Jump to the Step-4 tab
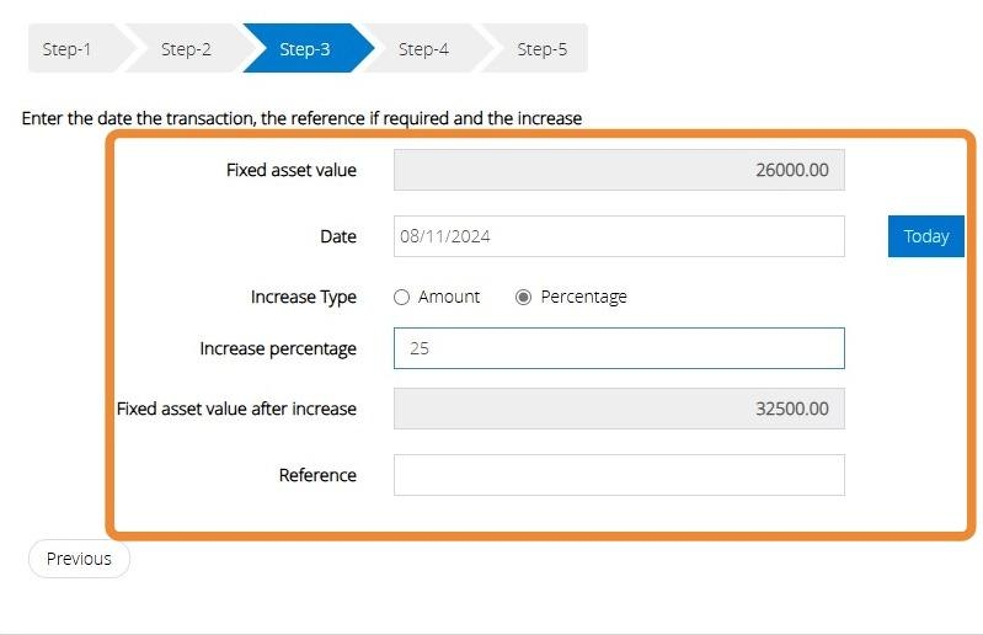Image resolution: width=983 pixels, height=635 pixels. click(x=423, y=49)
